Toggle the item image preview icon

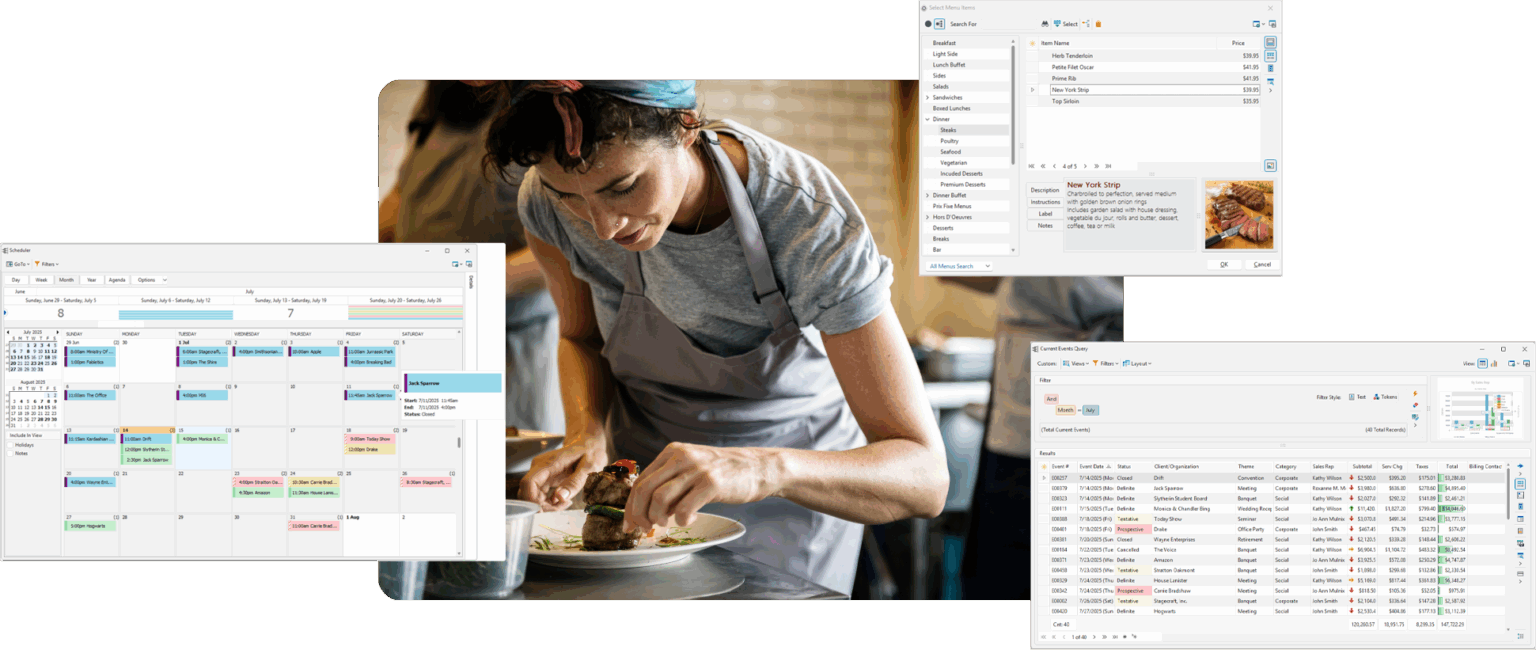coord(1270,165)
